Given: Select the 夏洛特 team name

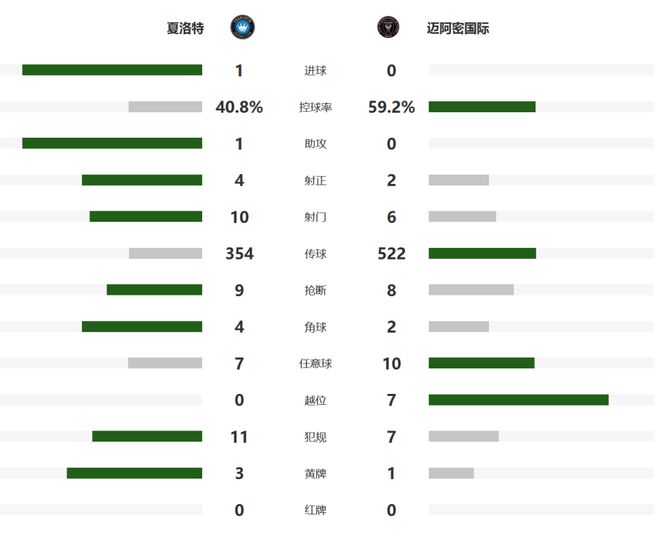Looking at the screenshot, I should [185, 28].
